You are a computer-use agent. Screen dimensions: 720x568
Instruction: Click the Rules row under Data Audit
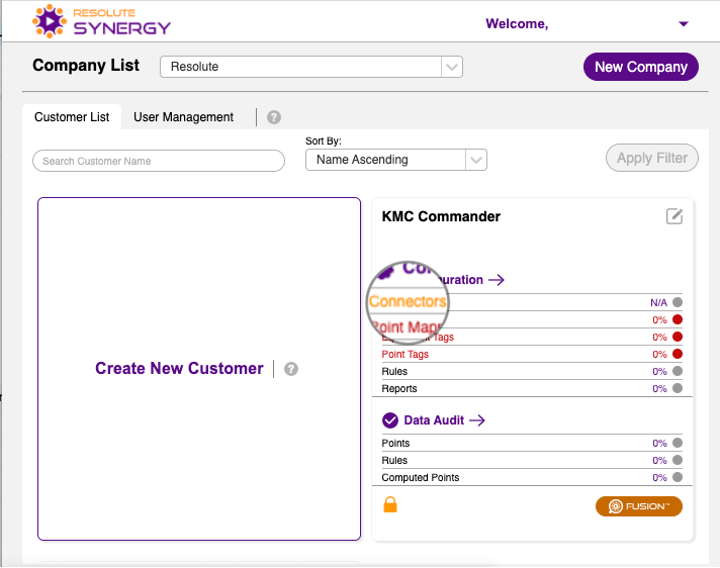532,460
